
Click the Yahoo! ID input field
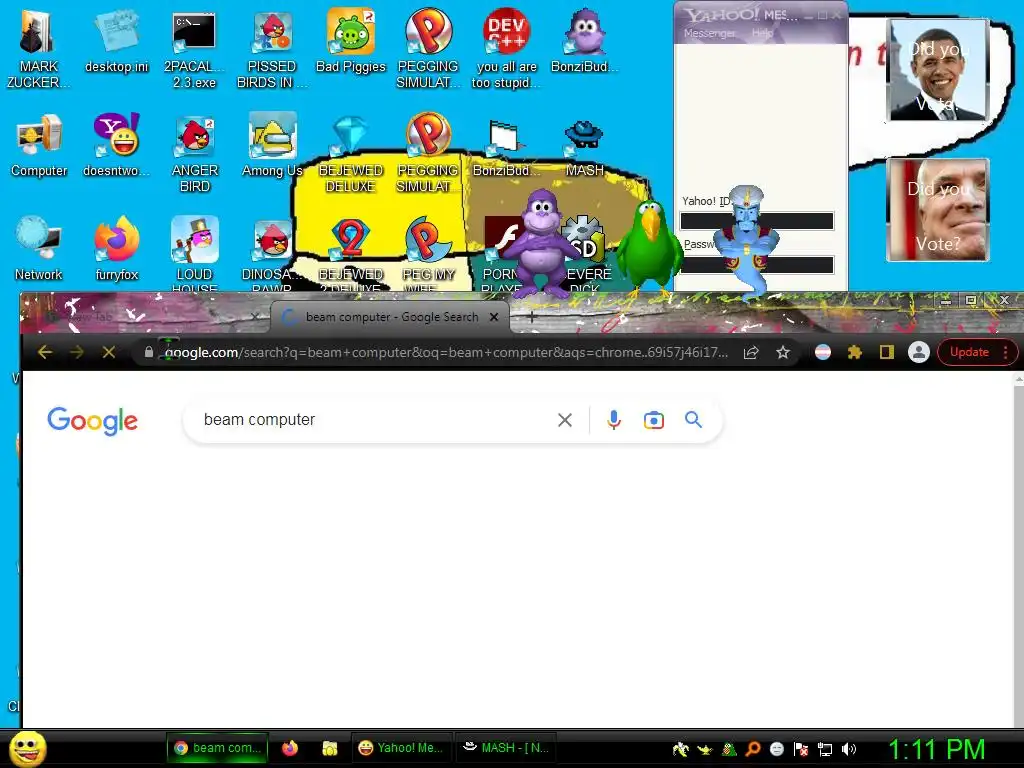(x=757, y=221)
